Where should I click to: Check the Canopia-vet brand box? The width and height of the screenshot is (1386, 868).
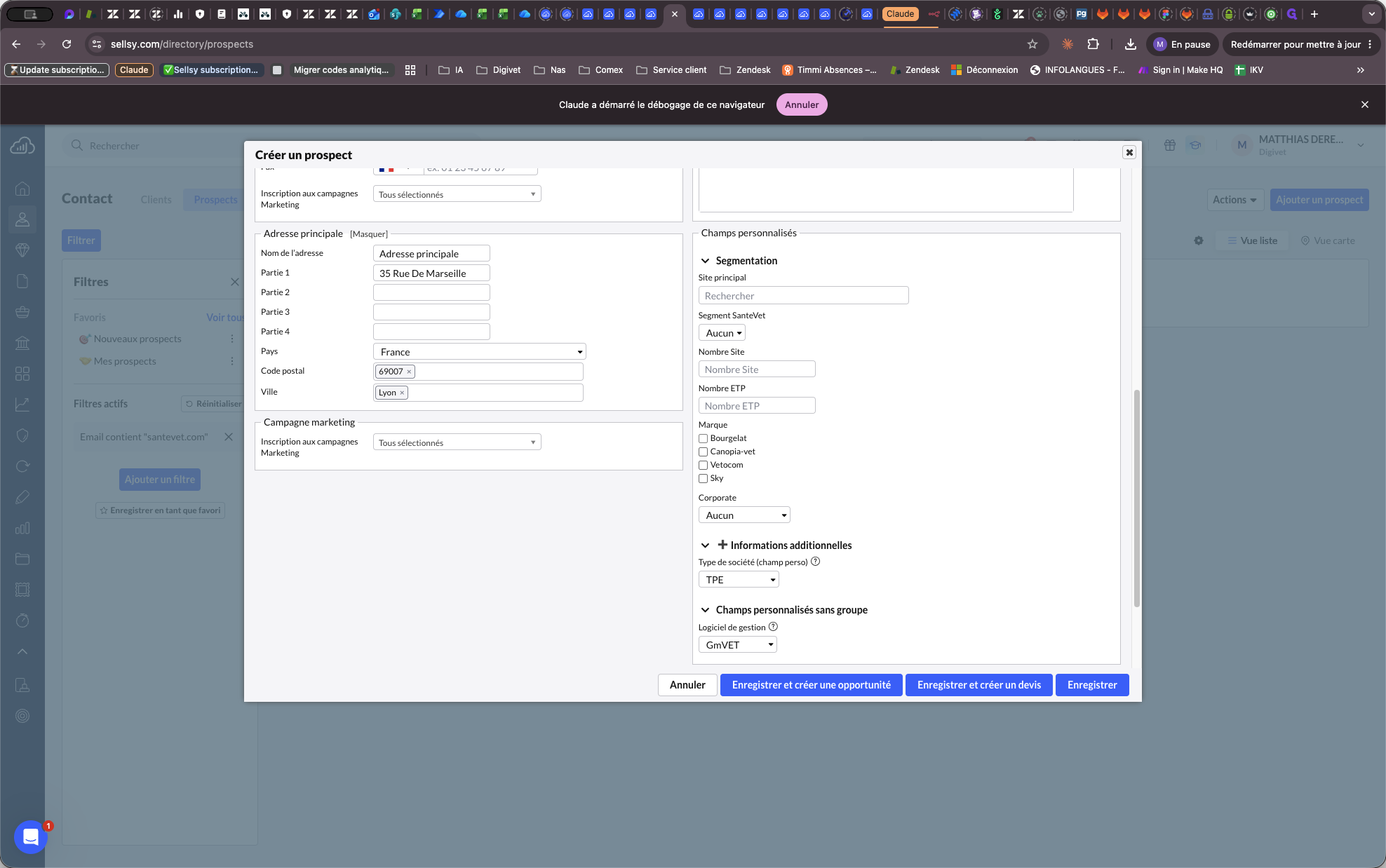[703, 452]
